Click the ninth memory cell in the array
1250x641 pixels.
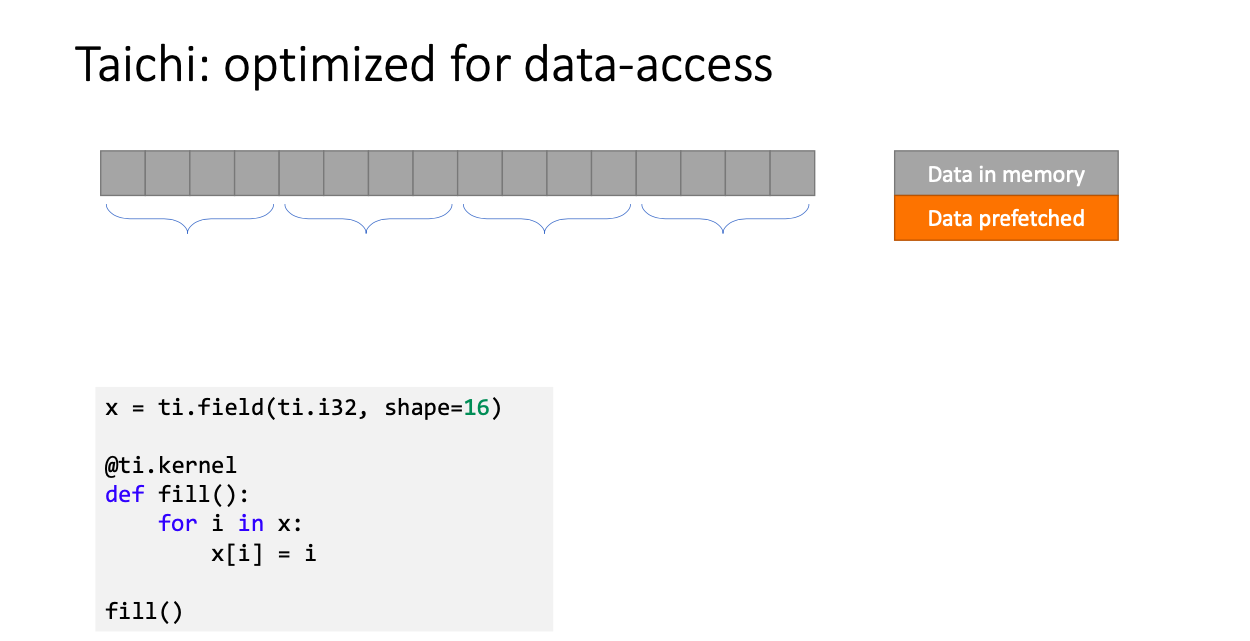pos(480,173)
